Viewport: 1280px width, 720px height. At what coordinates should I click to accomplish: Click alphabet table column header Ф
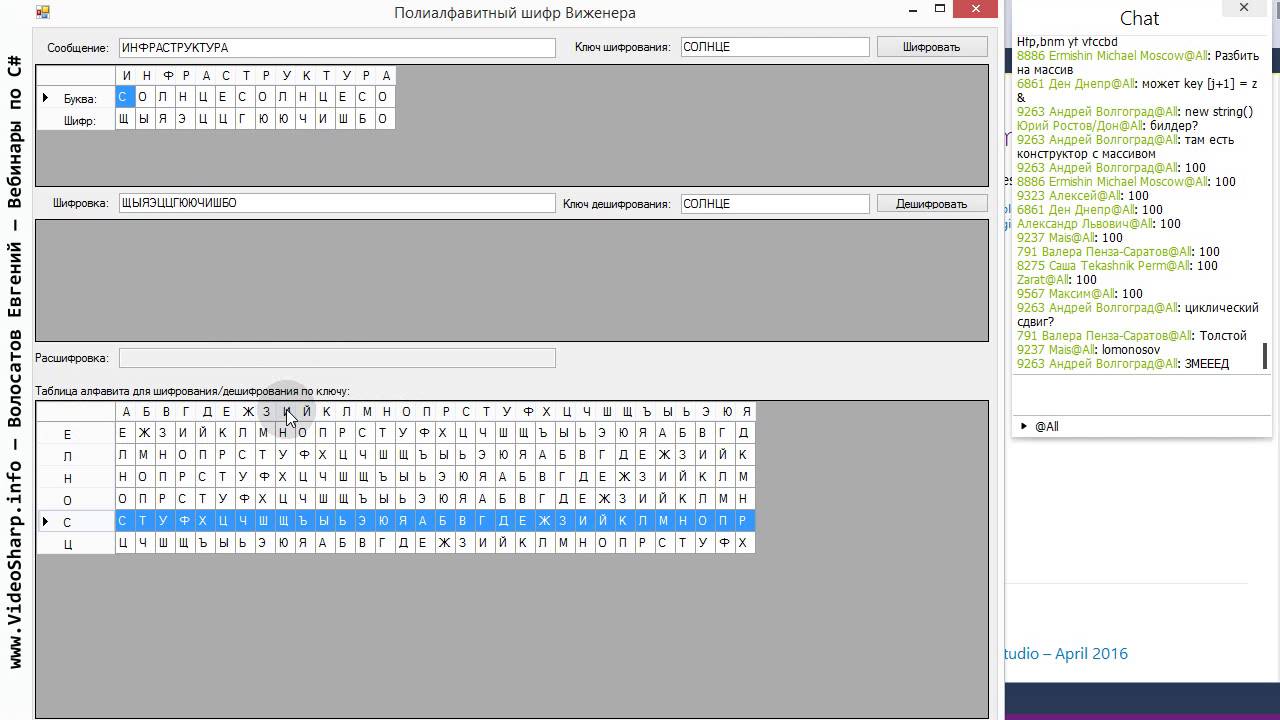[x=528, y=412]
